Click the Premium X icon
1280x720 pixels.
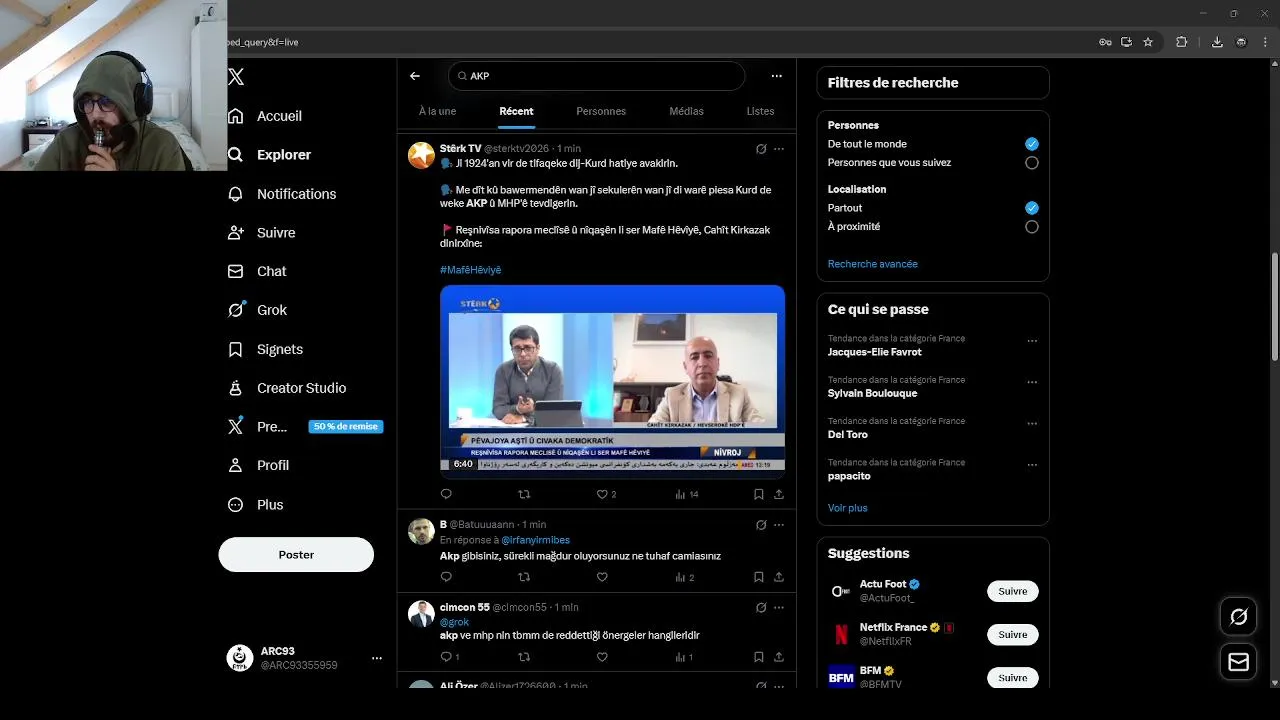(236, 426)
